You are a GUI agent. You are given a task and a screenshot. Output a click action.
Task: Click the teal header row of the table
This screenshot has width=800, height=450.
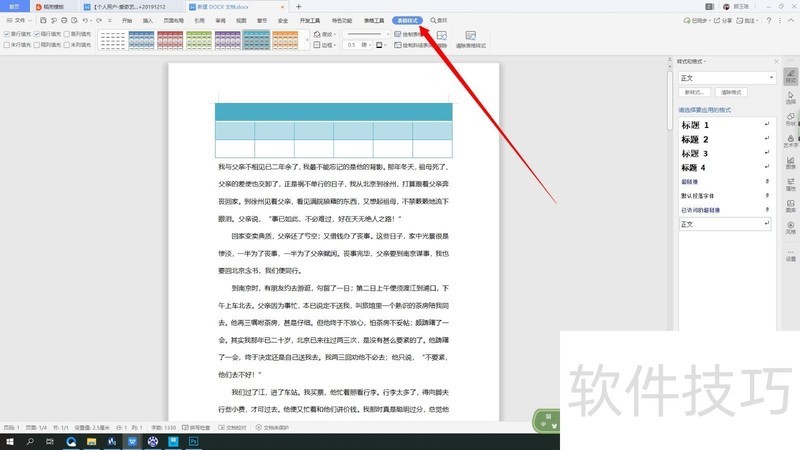(334, 112)
